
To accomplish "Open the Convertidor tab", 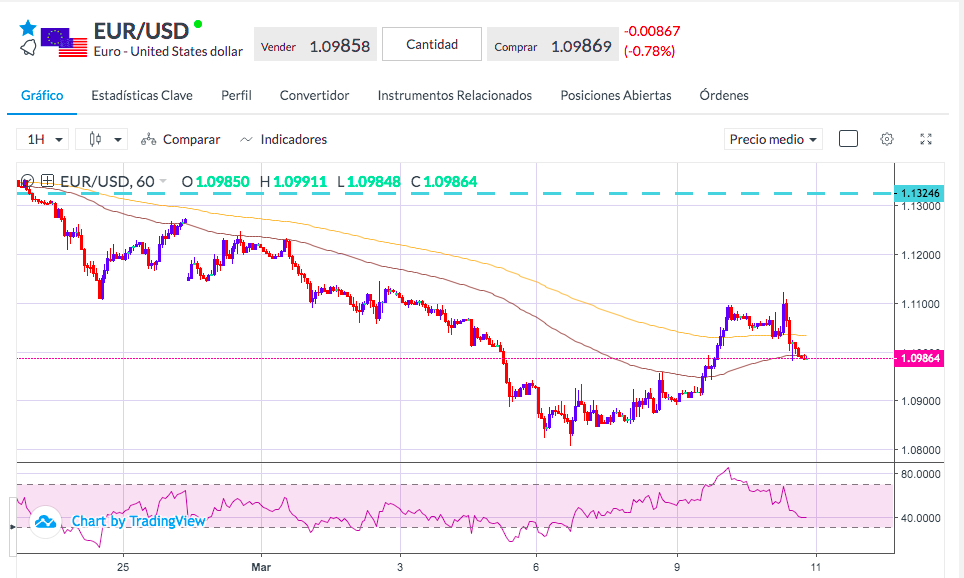I will [314, 95].
